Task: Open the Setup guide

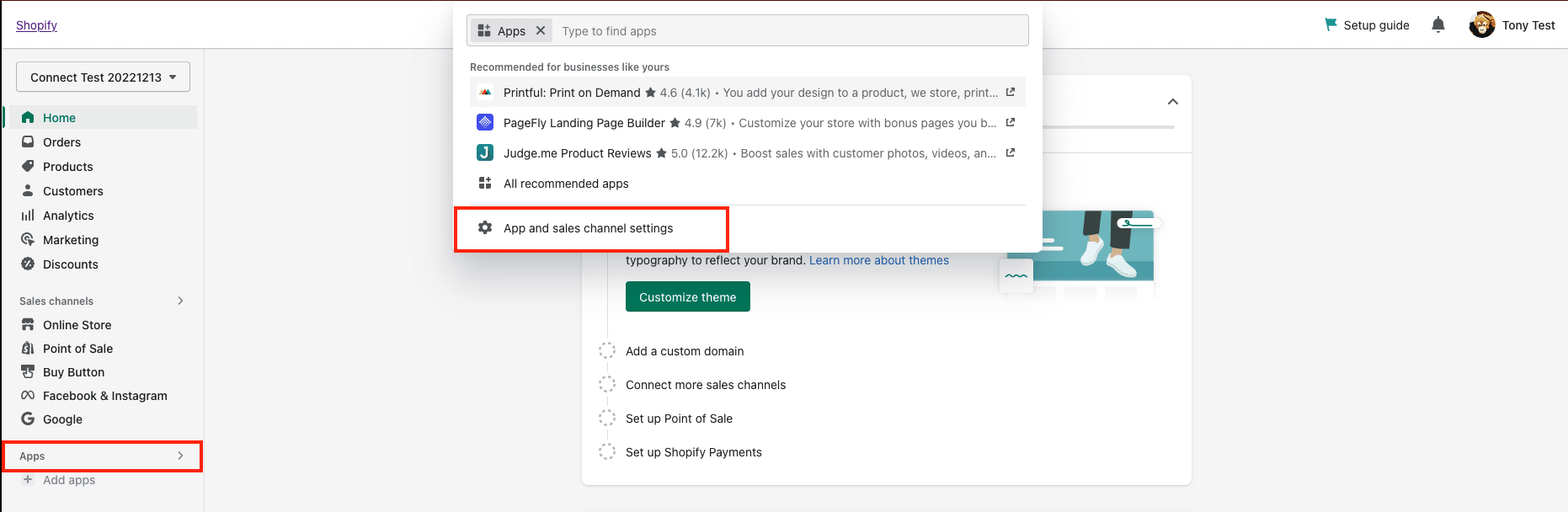Action: pos(1368,25)
